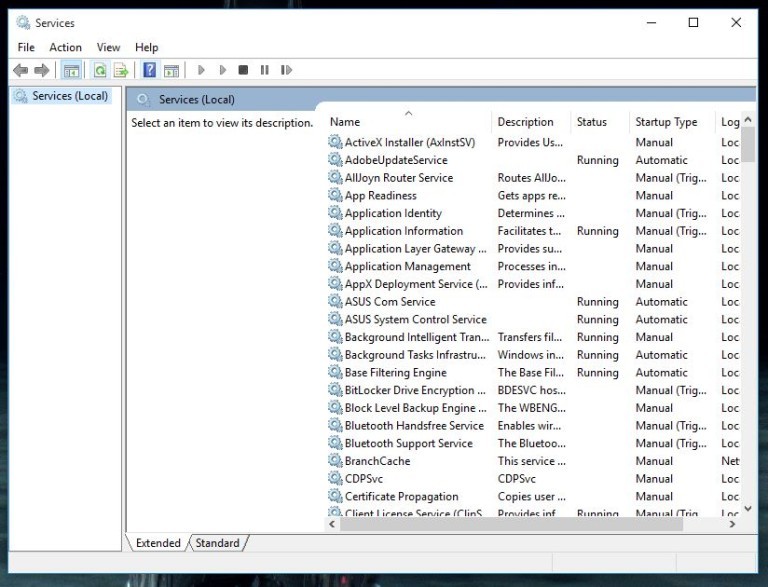The height and width of the screenshot is (587, 768).
Task: Sort by the Description column header
Action: 531,122
